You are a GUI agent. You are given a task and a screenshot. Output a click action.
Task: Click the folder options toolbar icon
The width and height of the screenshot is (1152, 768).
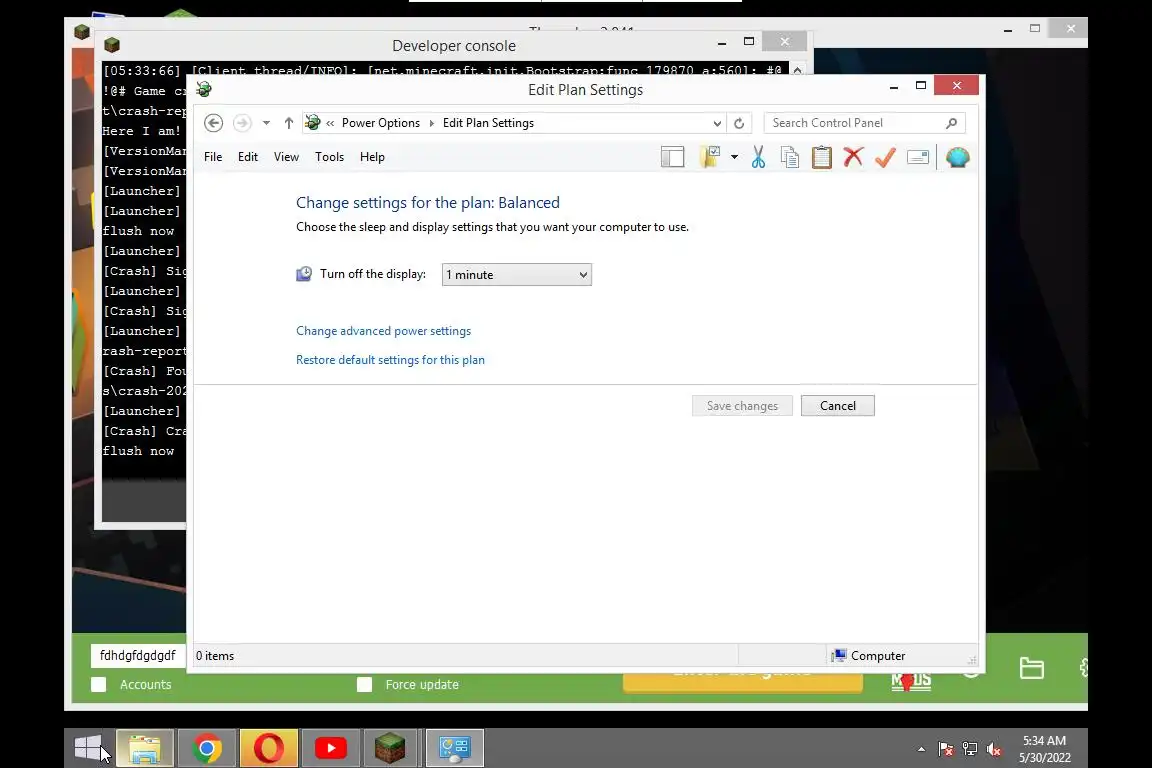click(x=710, y=157)
